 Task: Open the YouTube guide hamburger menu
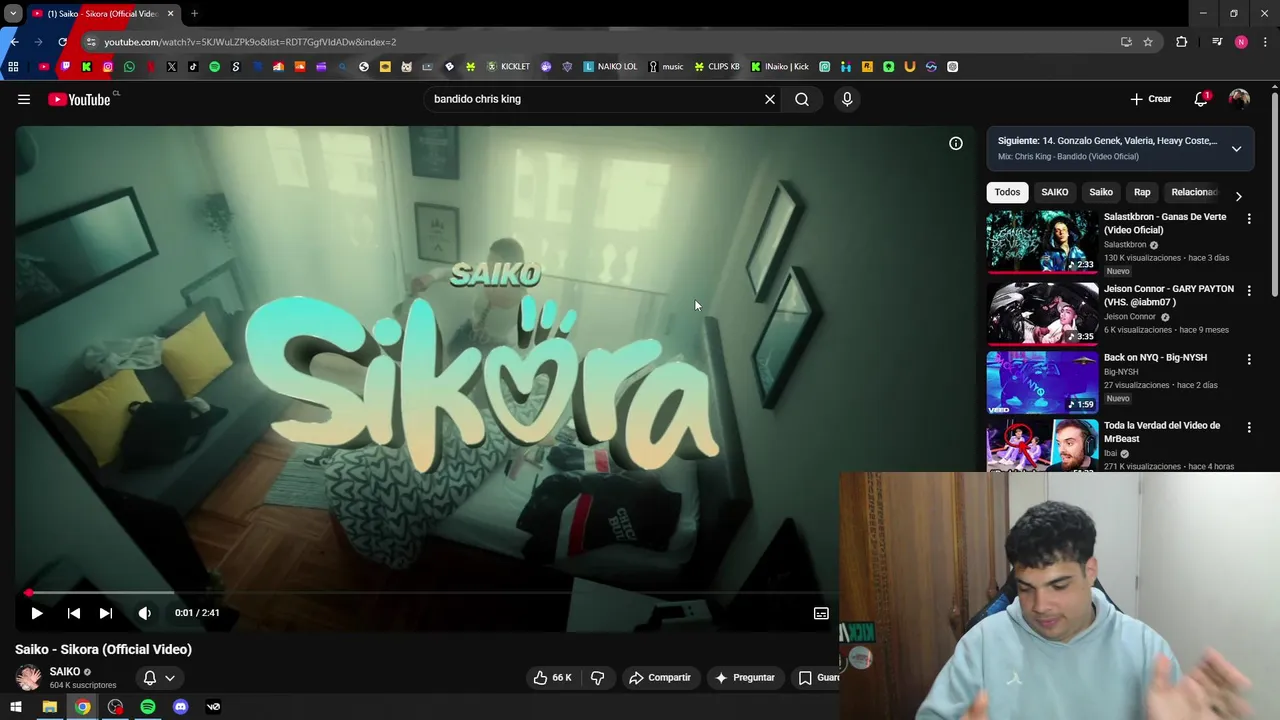(24, 99)
